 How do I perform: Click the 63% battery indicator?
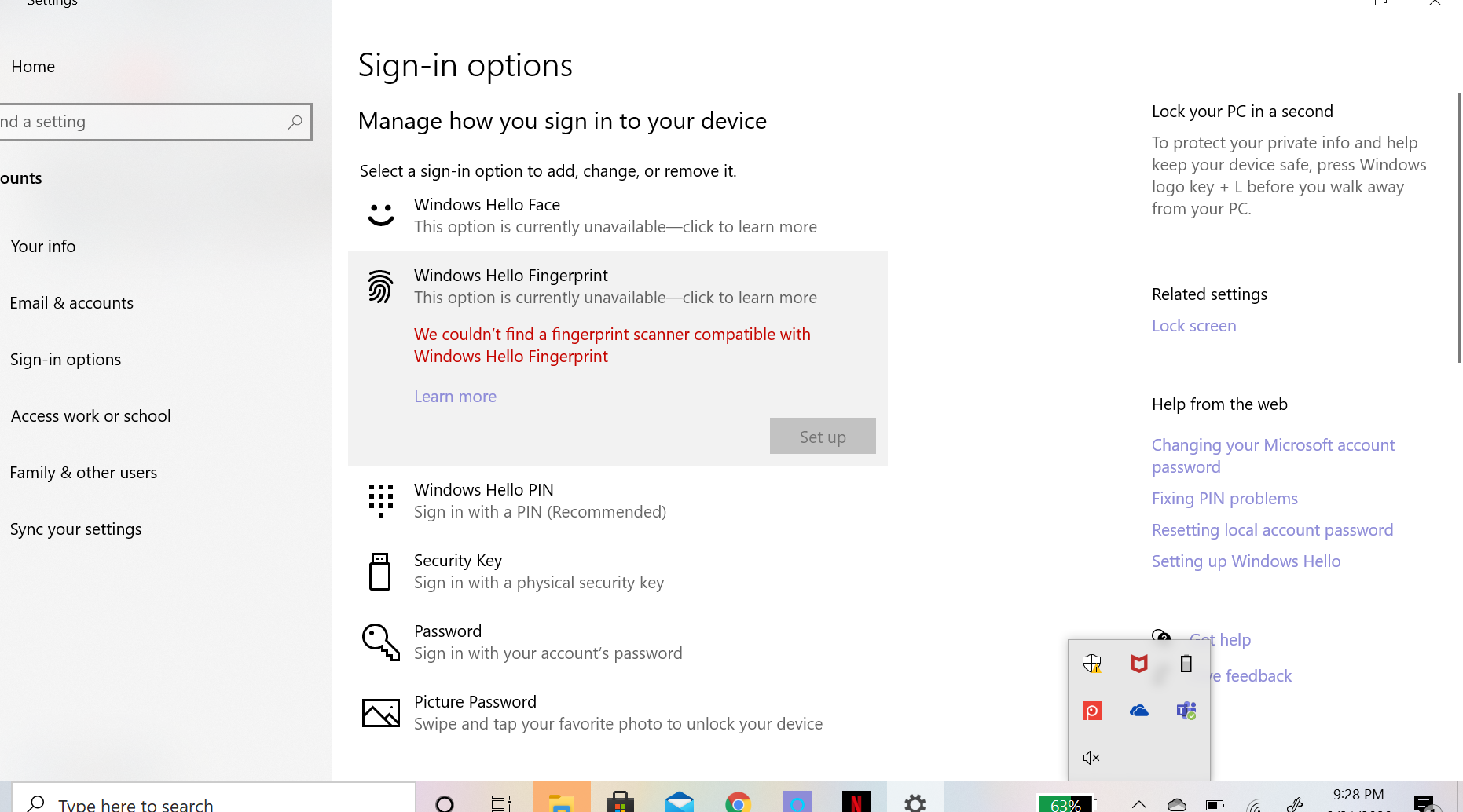click(1065, 803)
